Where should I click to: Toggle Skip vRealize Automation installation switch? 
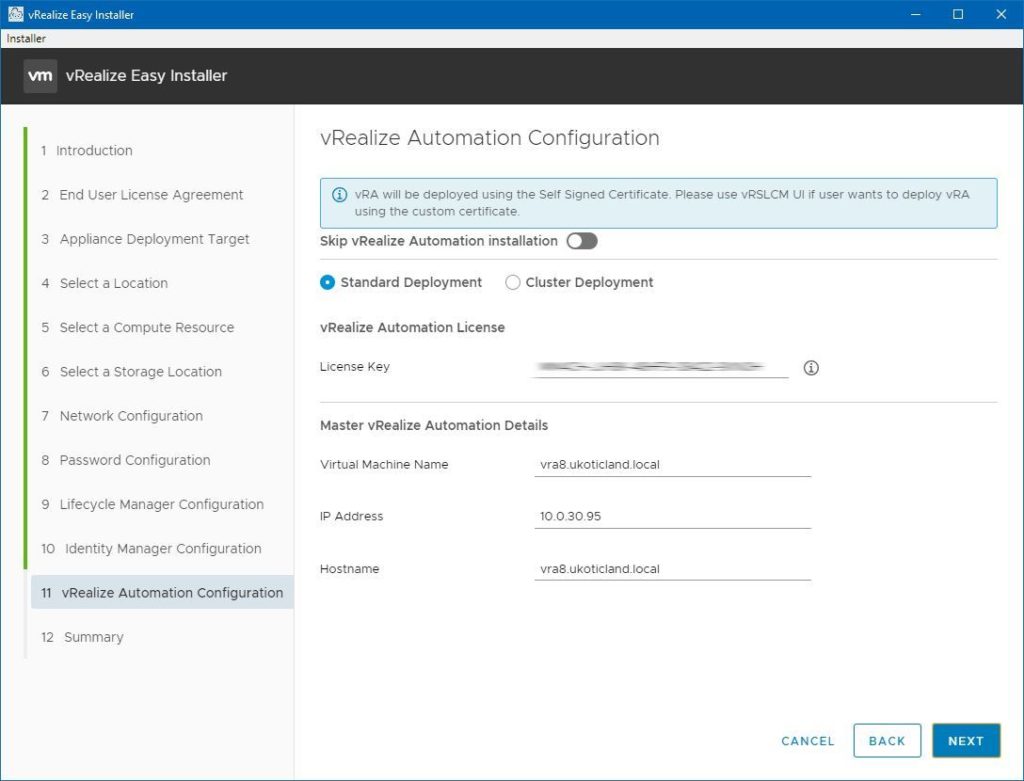pos(581,241)
